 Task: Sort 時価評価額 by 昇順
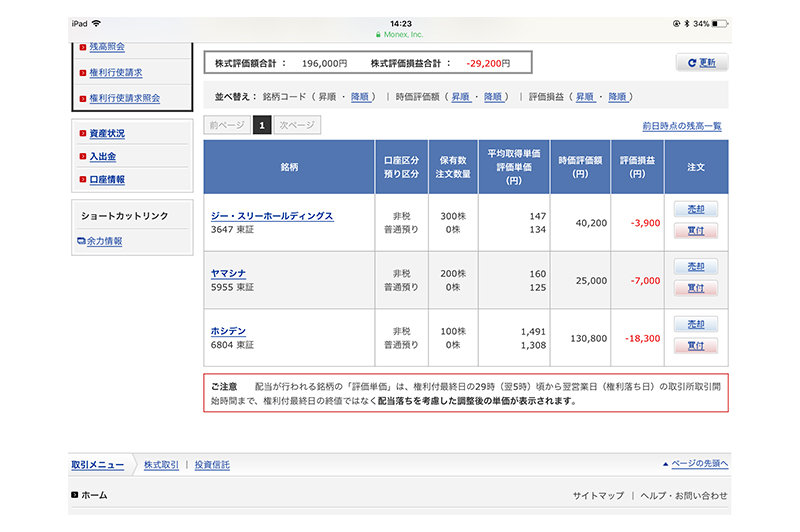(x=461, y=96)
